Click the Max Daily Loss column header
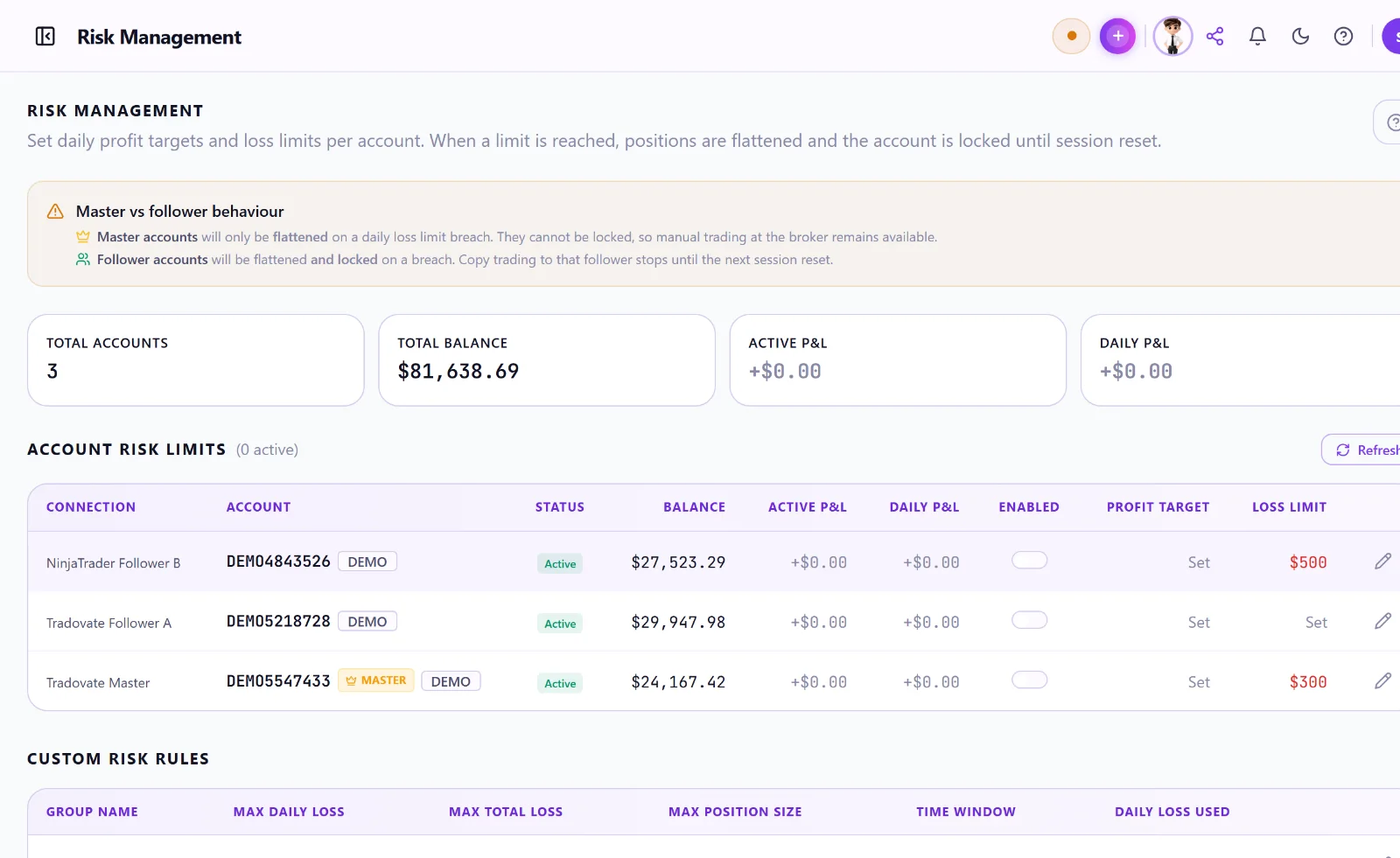1400x858 pixels. pyautogui.click(x=289, y=812)
